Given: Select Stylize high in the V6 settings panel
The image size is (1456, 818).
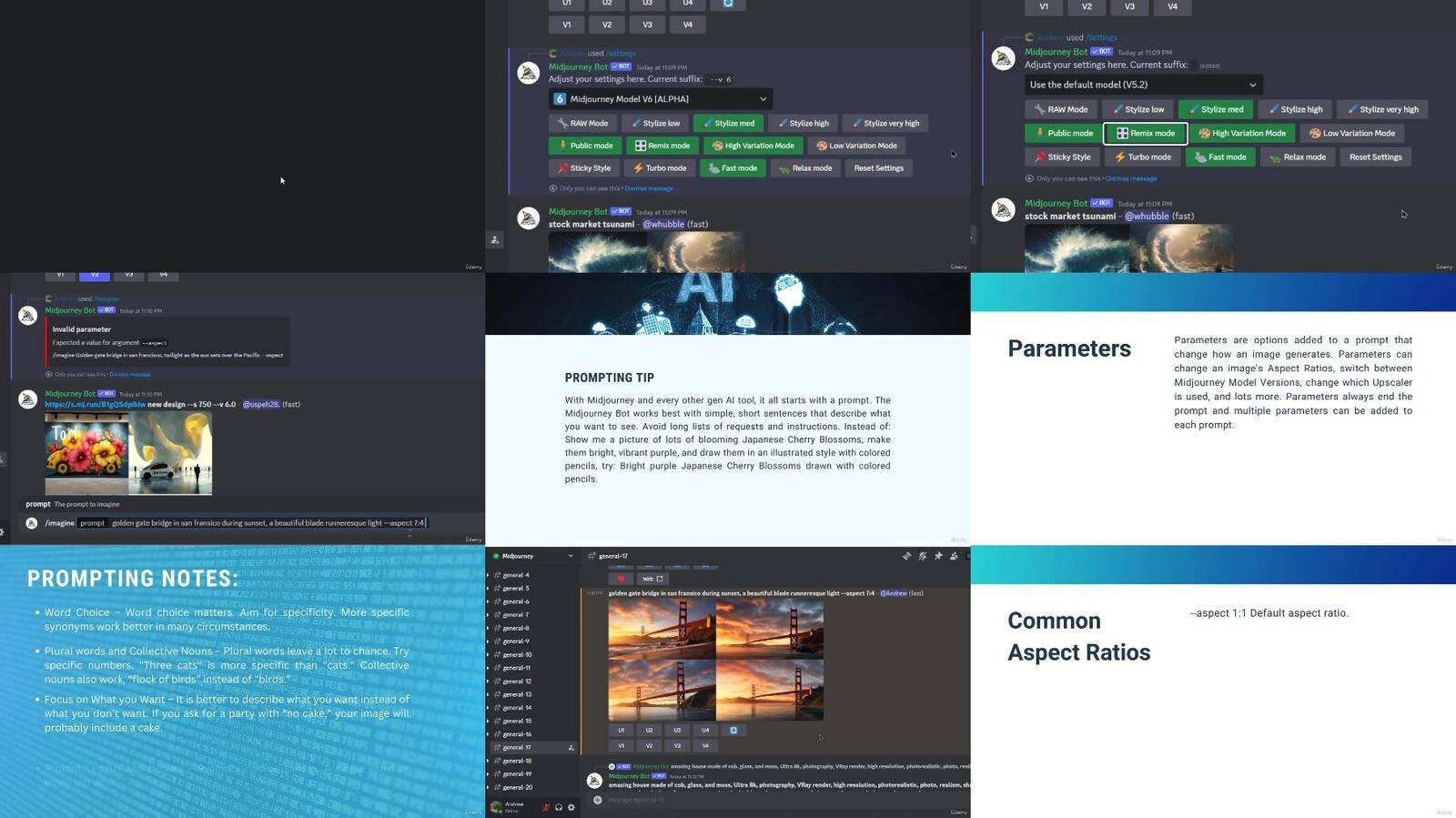Looking at the screenshot, I should pos(803,123).
